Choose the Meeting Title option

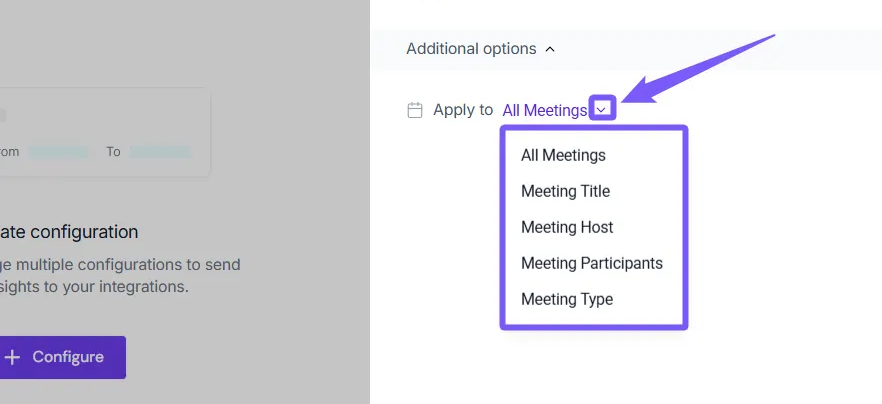click(565, 191)
